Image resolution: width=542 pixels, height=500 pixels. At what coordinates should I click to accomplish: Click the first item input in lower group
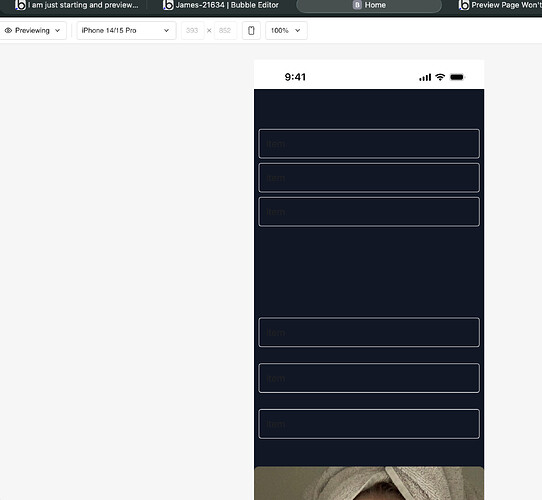[x=369, y=332]
